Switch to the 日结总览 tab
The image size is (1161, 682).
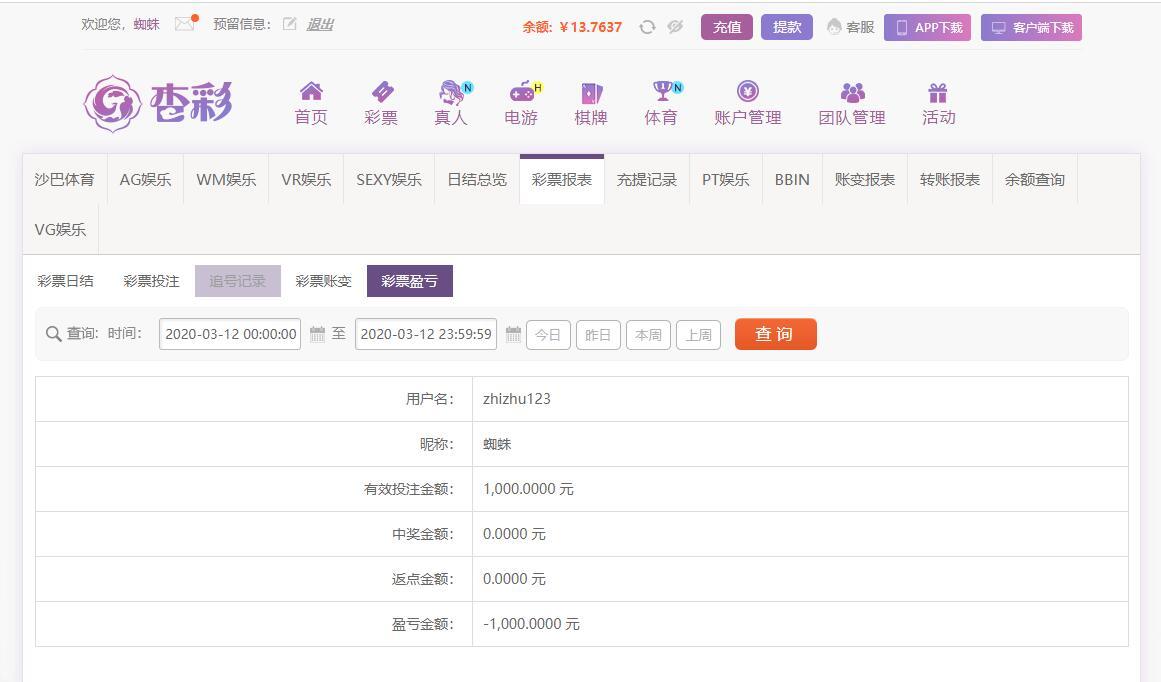(477, 179)
